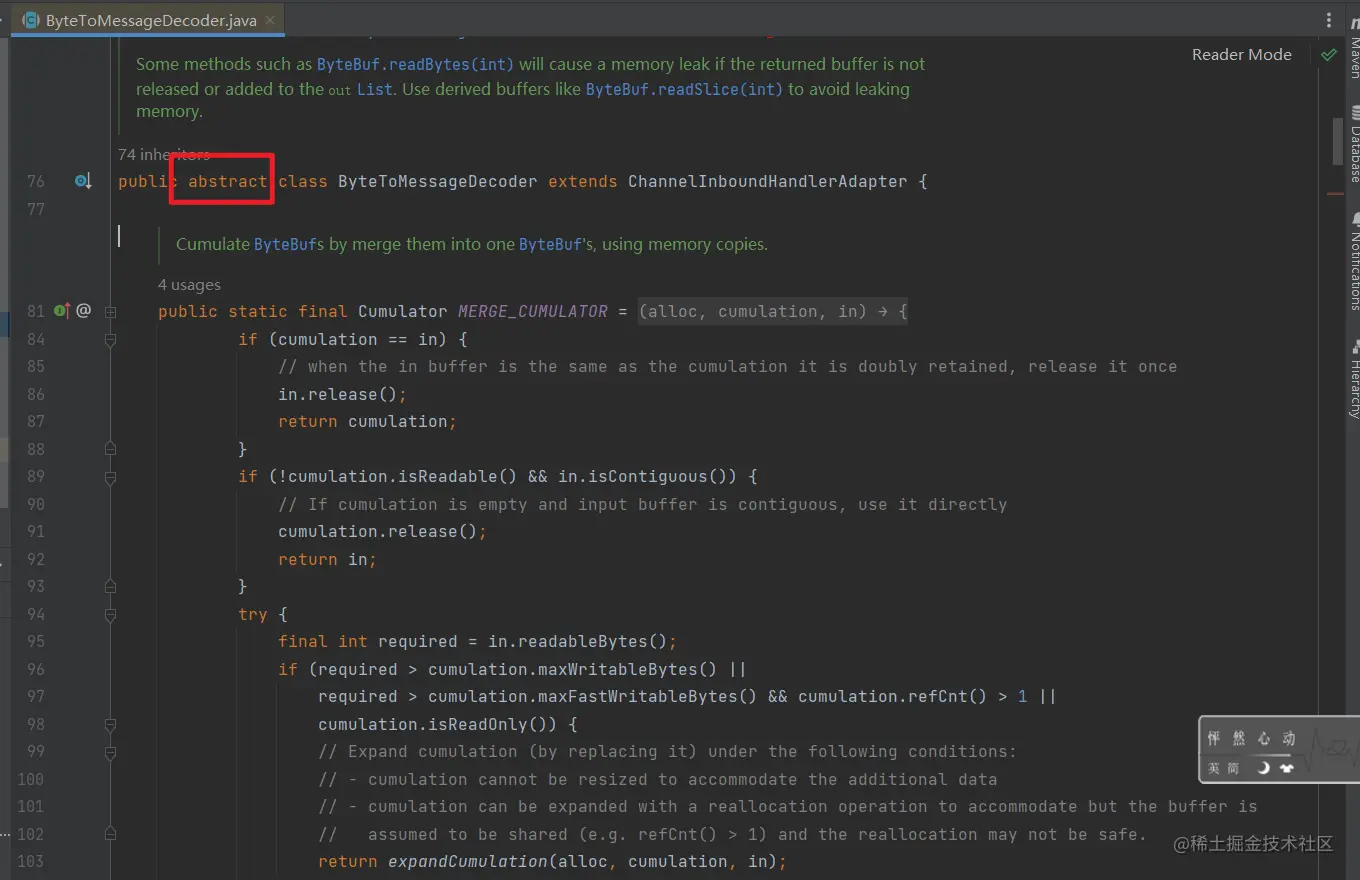Collapse block at closing brace on line 88
The width and height of the screenshot is (1360, 880).
[110, 449]
